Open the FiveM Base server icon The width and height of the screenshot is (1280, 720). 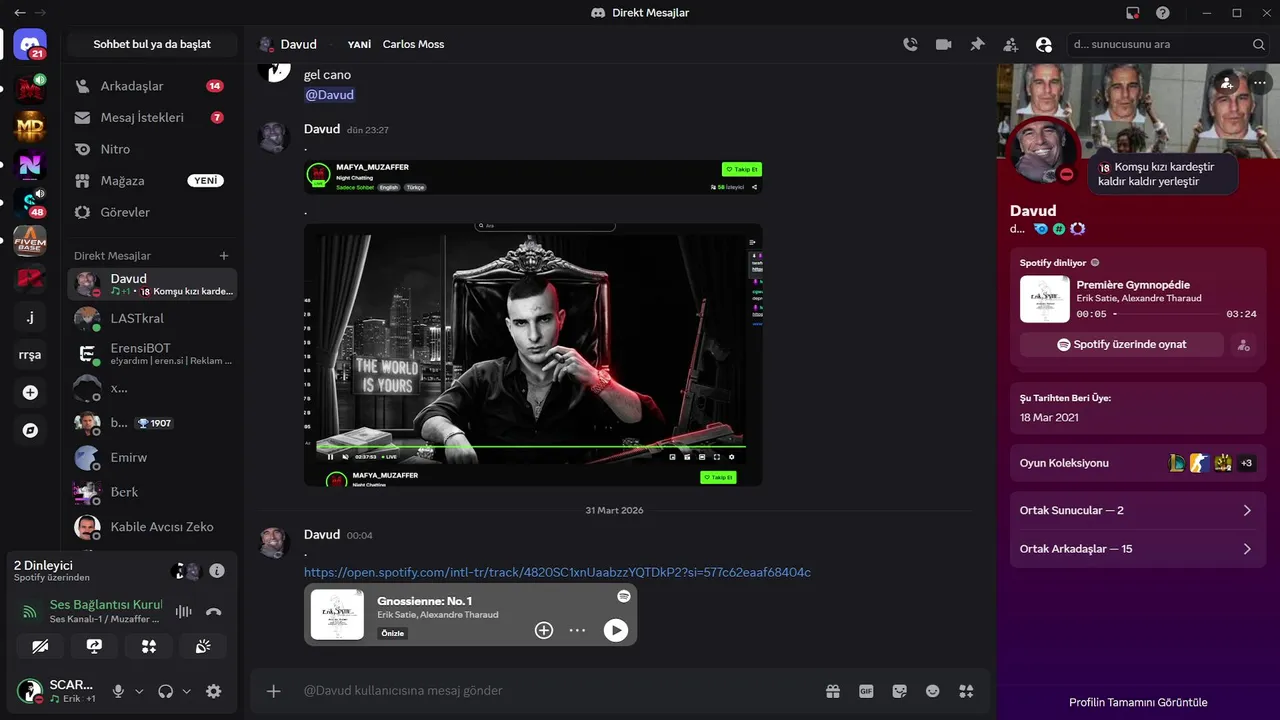point(30,240)
